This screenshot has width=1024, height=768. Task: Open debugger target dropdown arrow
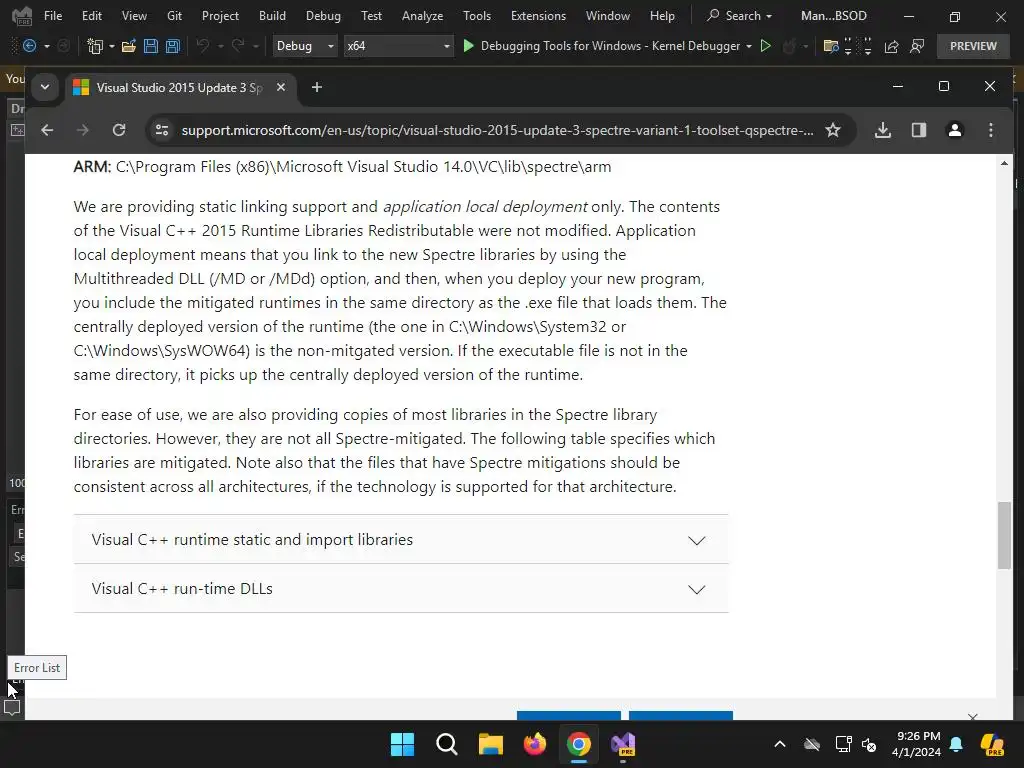[x=748, y=46]
